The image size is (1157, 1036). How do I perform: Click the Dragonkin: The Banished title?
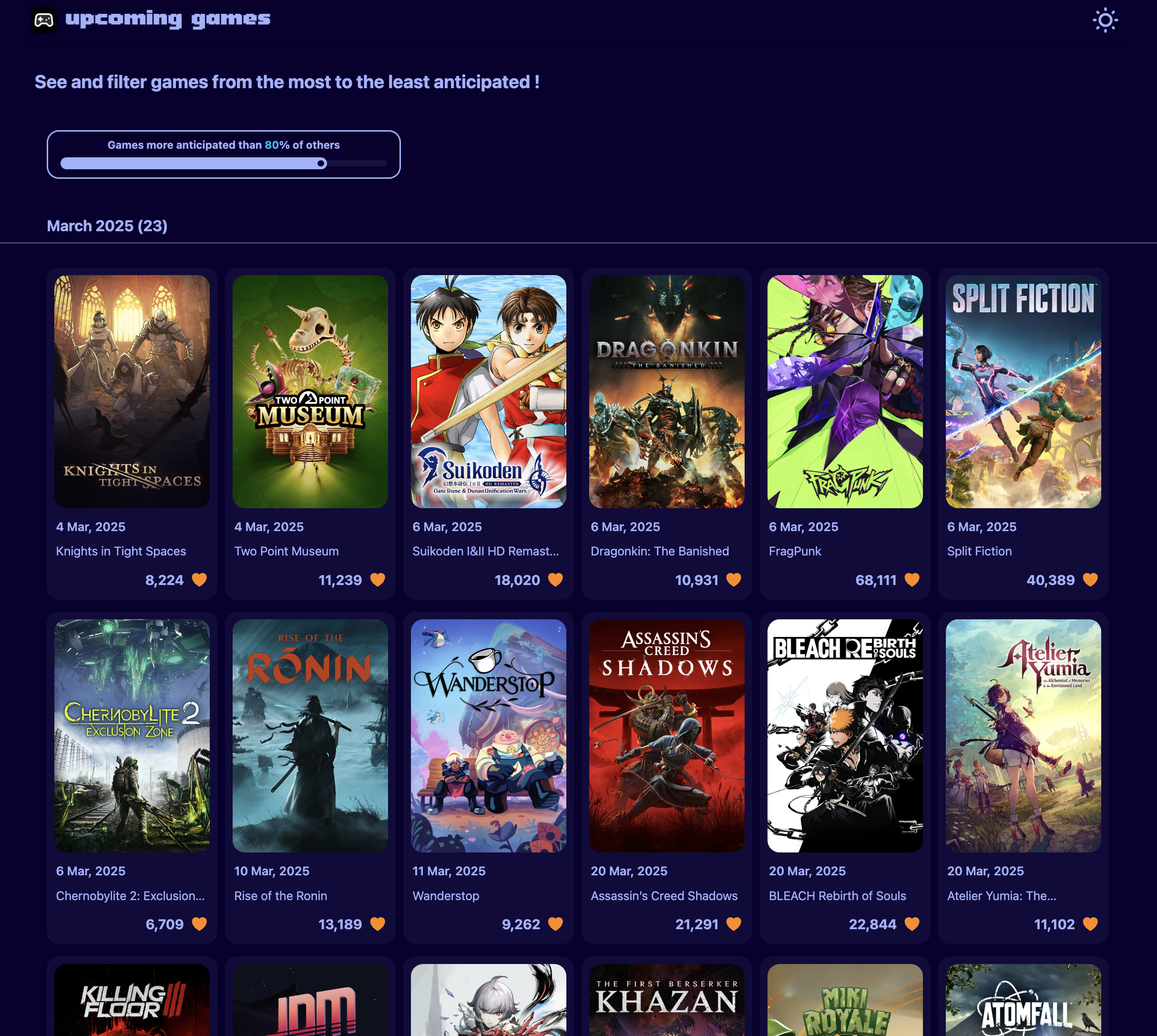[x=660, y=551]
